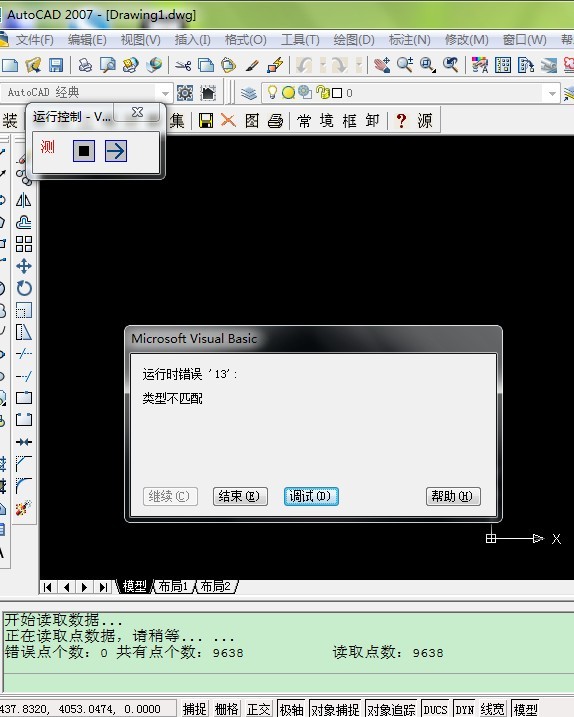Click 帮助(H) in the error dialog

click(x=453, y=496)
